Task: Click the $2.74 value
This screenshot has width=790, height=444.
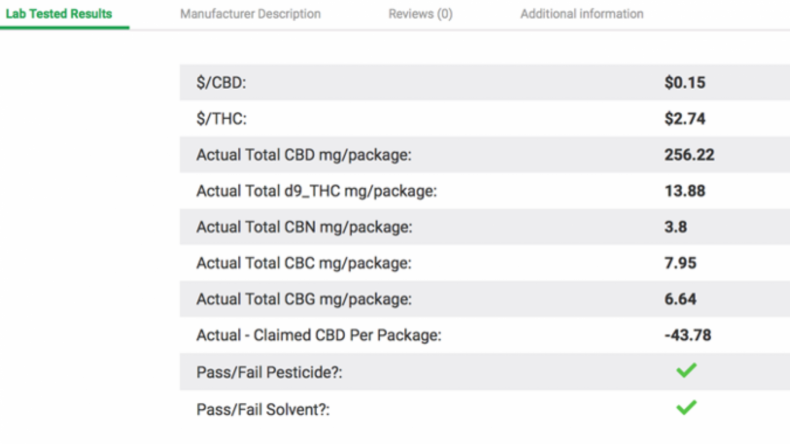Action: pyautogui.click(x=685, y=119)
